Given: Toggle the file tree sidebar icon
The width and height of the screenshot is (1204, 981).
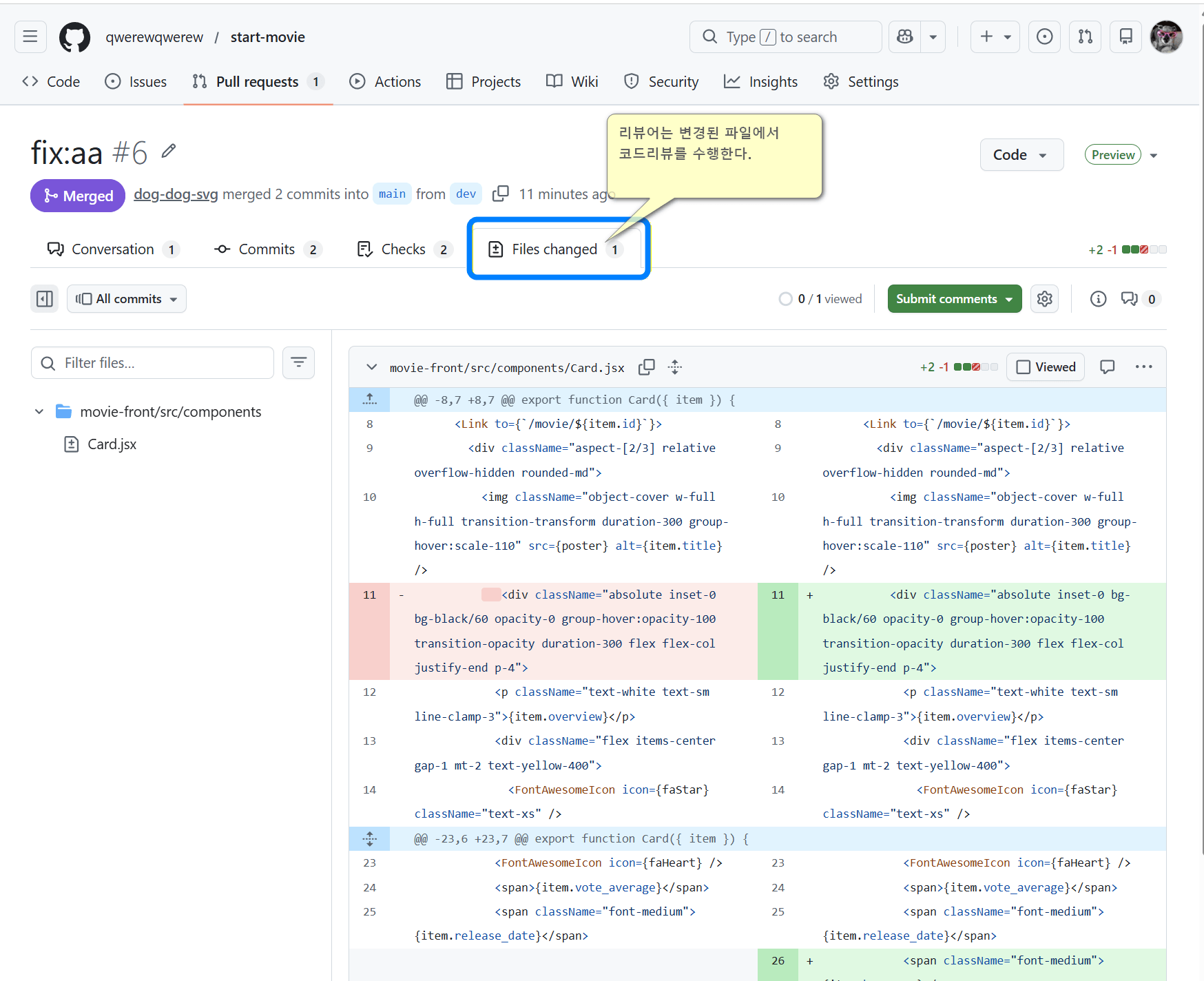Looking at the screenshot, I should coord(45,299).
